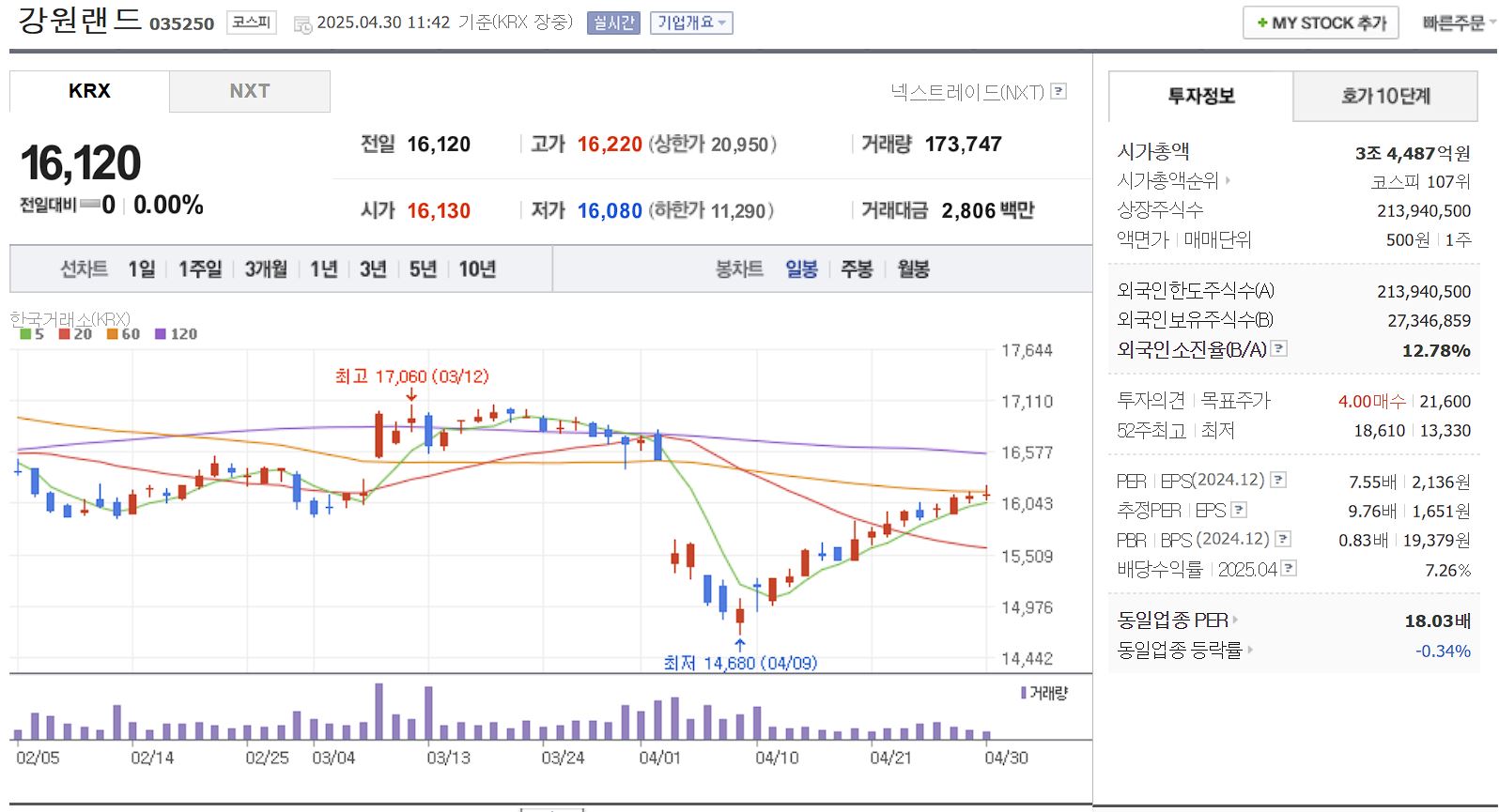Viewport: 1499px width, 812px height.
Task: Click the 넥스트레이드(NXT) link
Action: tap(966, 92)
